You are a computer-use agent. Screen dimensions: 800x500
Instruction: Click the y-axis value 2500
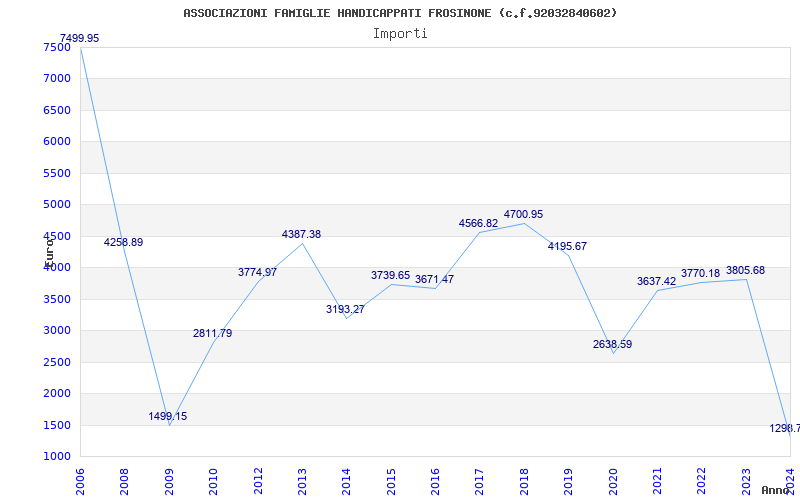coord(57,362)
